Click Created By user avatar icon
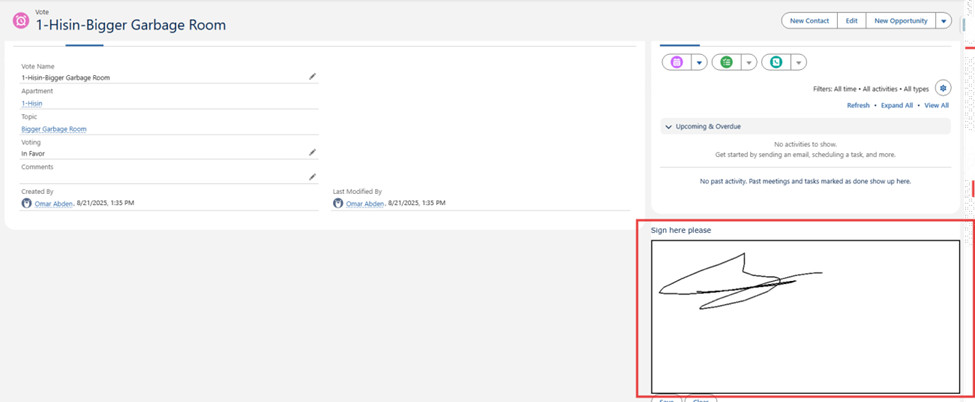This screenshot has height=402, width=975. [27, 203]
